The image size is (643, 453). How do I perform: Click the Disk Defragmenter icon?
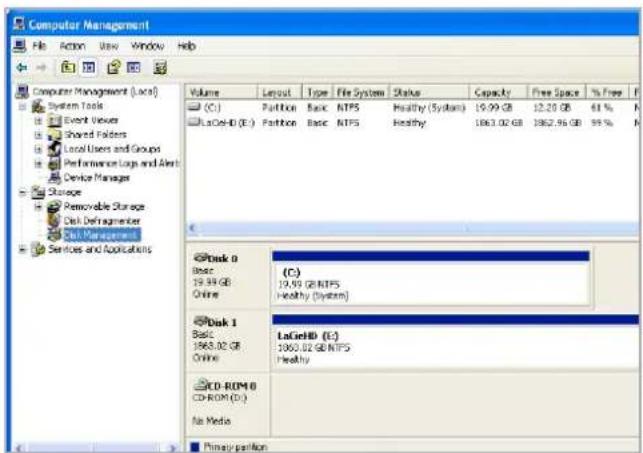[54, 221]
